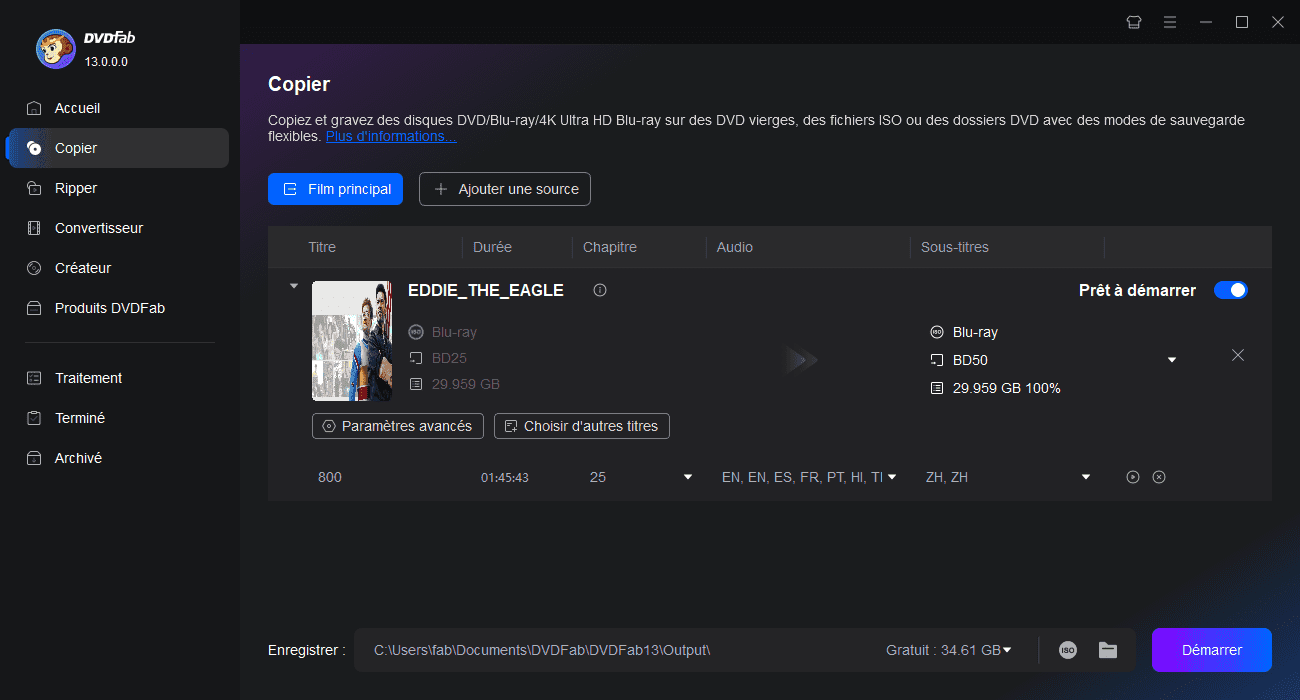Click the version number 13.0.0.0

pos(106,62)
